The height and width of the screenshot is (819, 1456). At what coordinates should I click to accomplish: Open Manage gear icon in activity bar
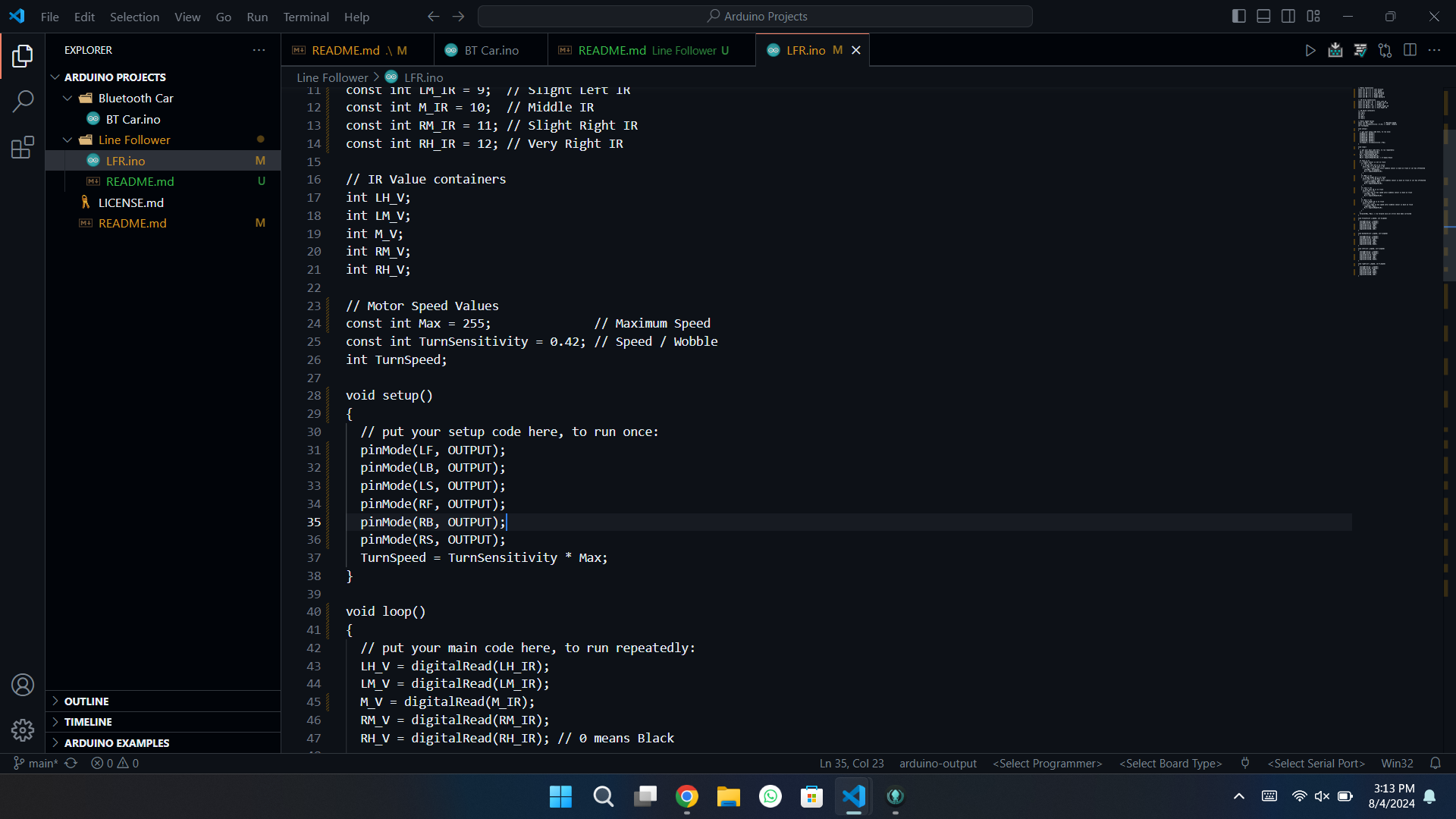click(23, 730)
